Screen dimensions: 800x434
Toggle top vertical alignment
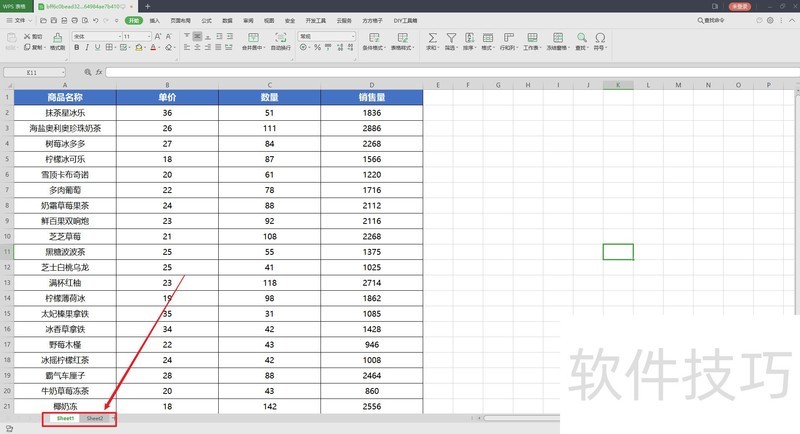tap(187, 36)
